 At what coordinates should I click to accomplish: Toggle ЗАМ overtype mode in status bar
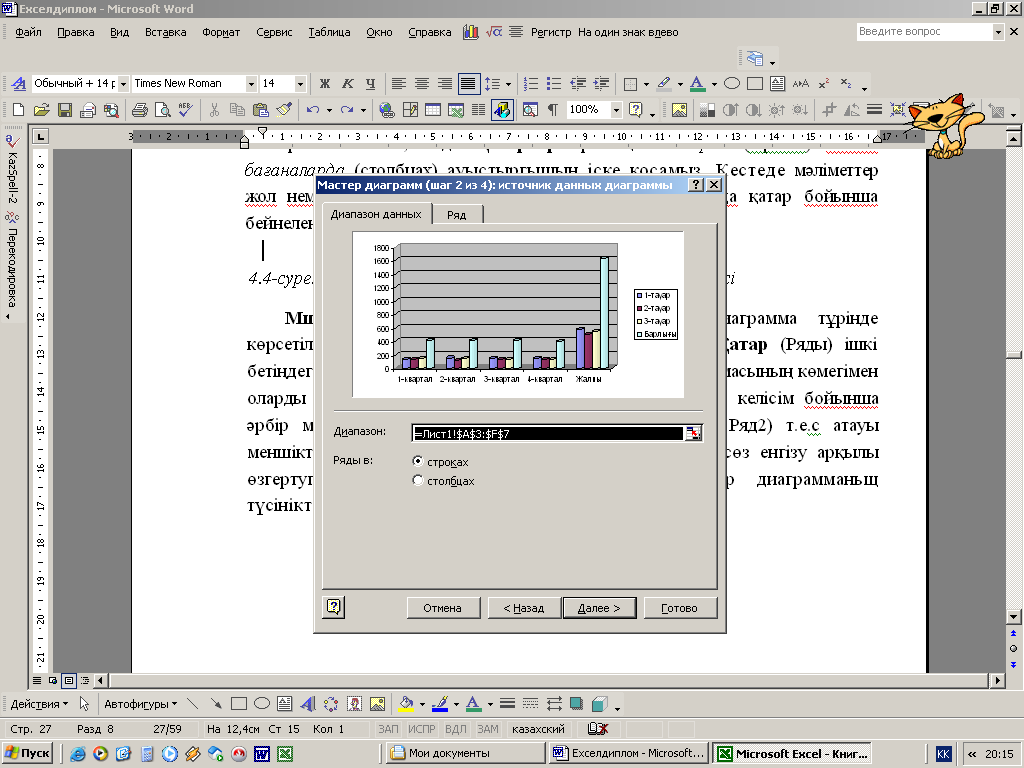[x=488, y=729]
